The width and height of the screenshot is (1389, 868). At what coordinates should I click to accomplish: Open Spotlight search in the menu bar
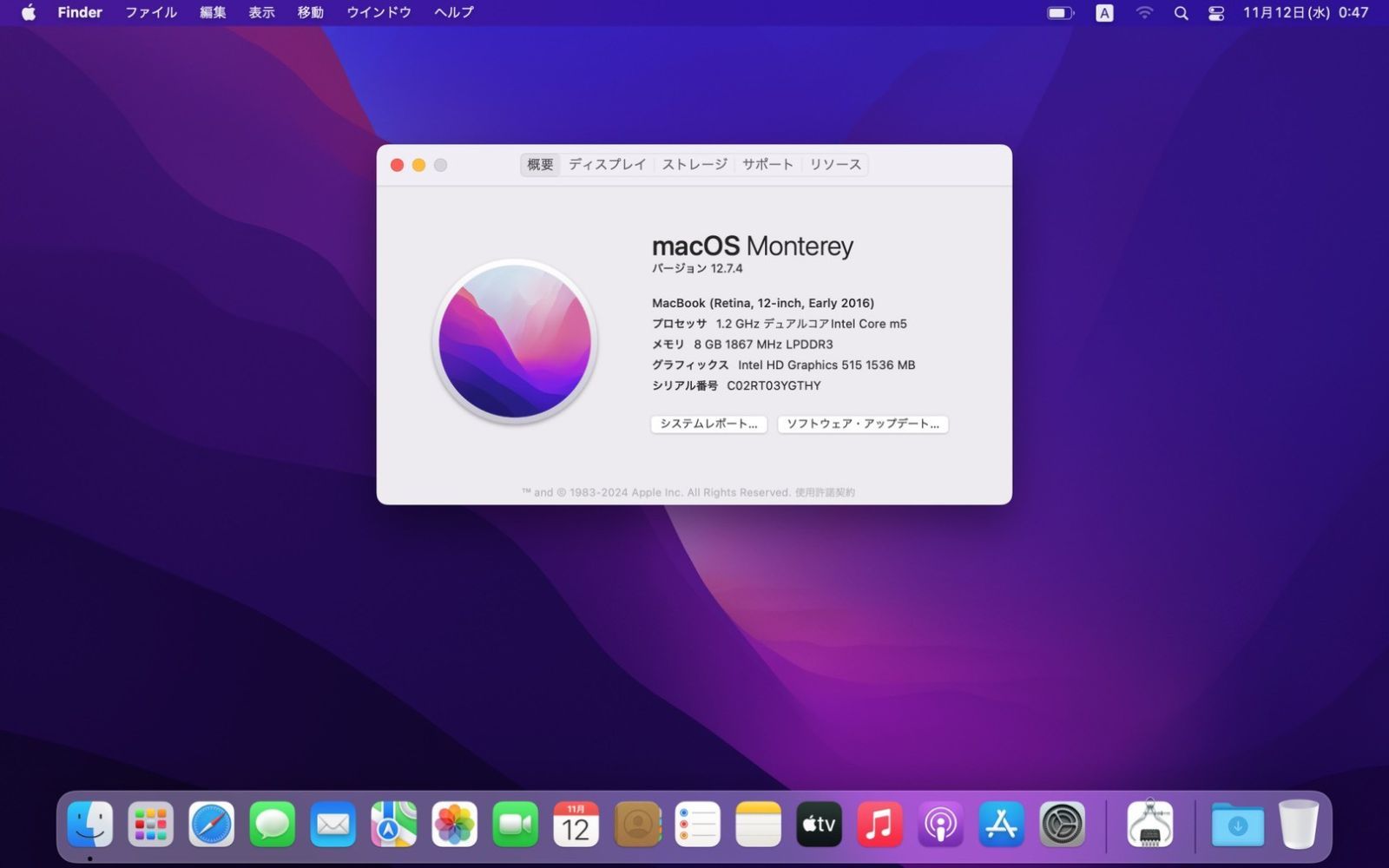pyautogui.click(x=1181, y=12)
